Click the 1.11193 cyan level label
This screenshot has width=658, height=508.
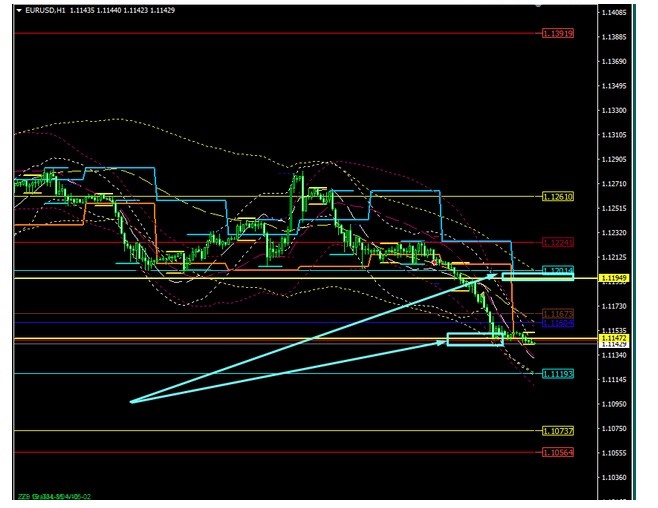pyautogui.click(x=558, y=374)
